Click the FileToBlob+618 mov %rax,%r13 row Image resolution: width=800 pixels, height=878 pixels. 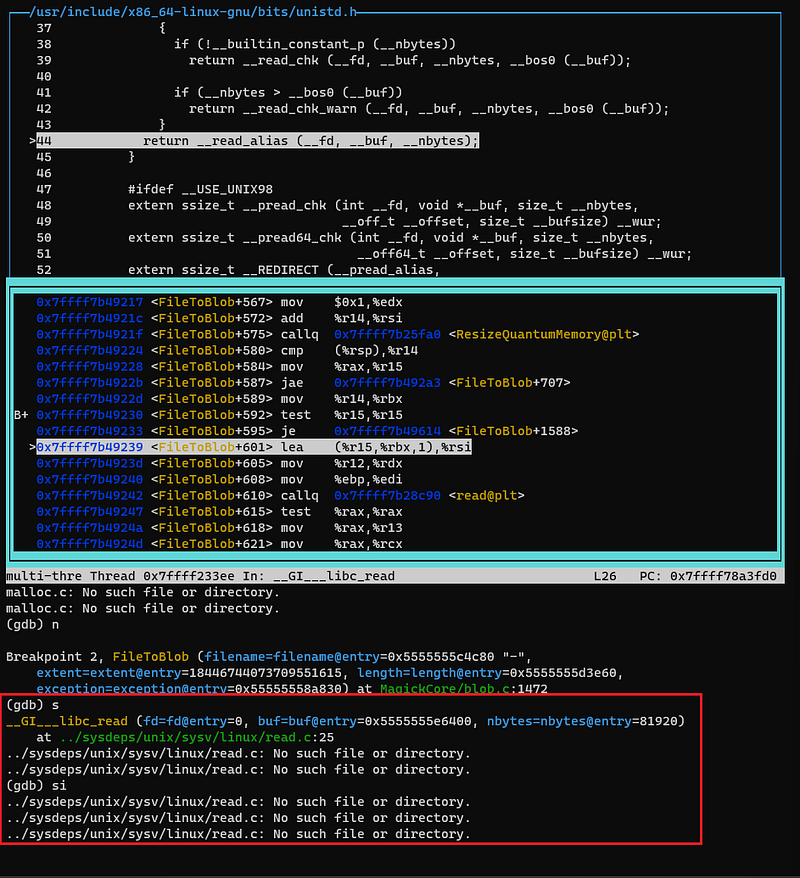[x=219, y=528]
